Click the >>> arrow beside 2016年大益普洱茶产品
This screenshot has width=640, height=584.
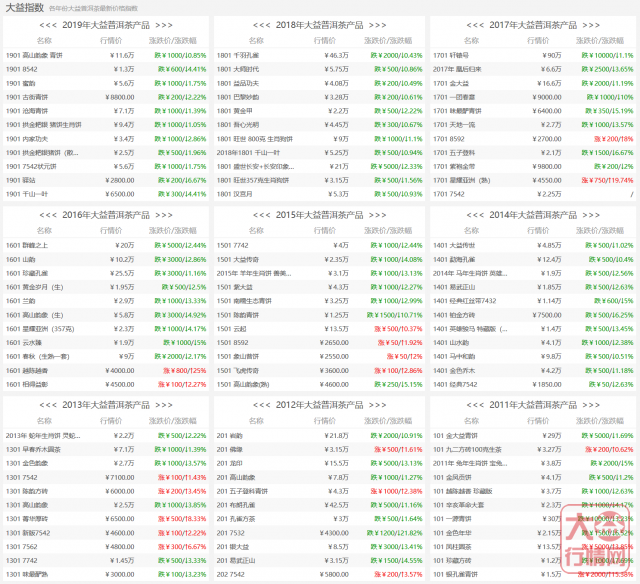pos(164,215)
